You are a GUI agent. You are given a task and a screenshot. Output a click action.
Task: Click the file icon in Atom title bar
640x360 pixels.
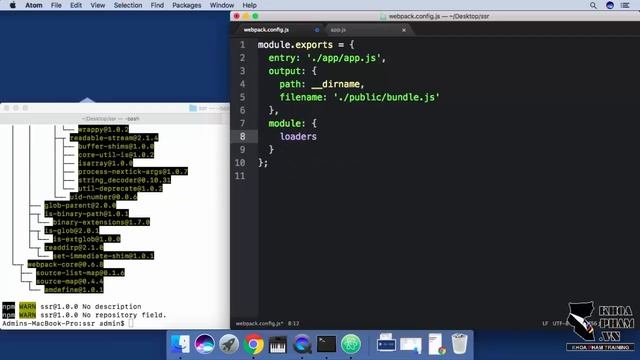point(383,16)
